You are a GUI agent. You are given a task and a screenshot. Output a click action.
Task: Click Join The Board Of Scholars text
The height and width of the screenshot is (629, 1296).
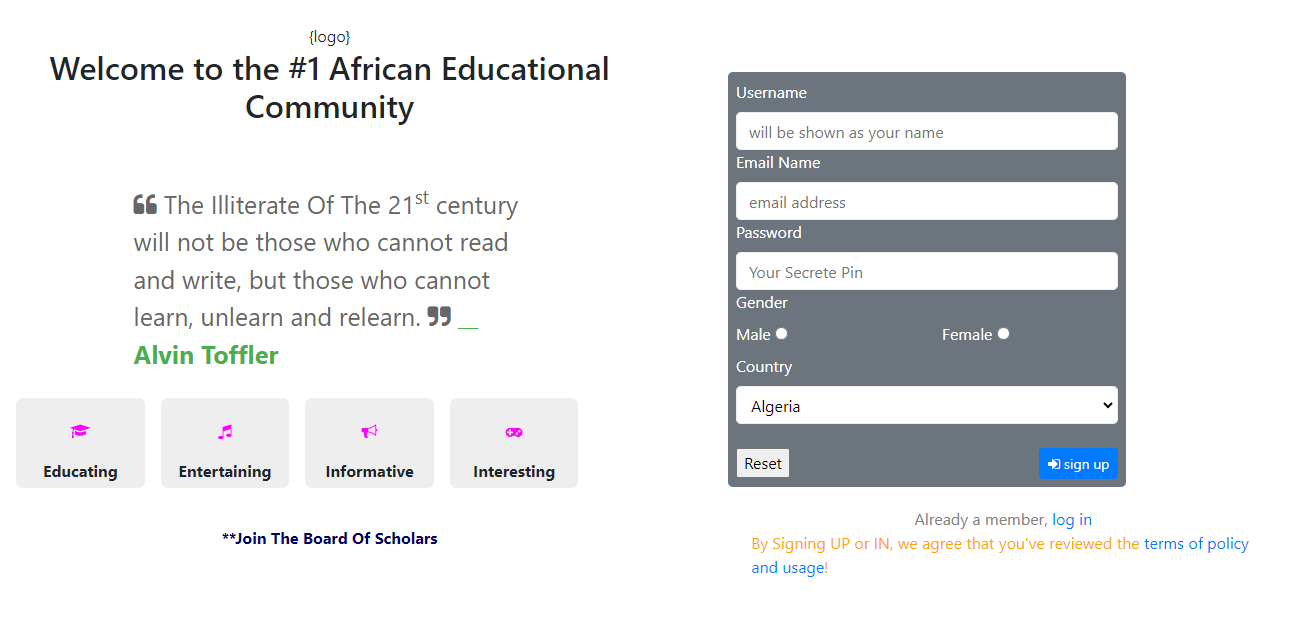click(330, 539)
